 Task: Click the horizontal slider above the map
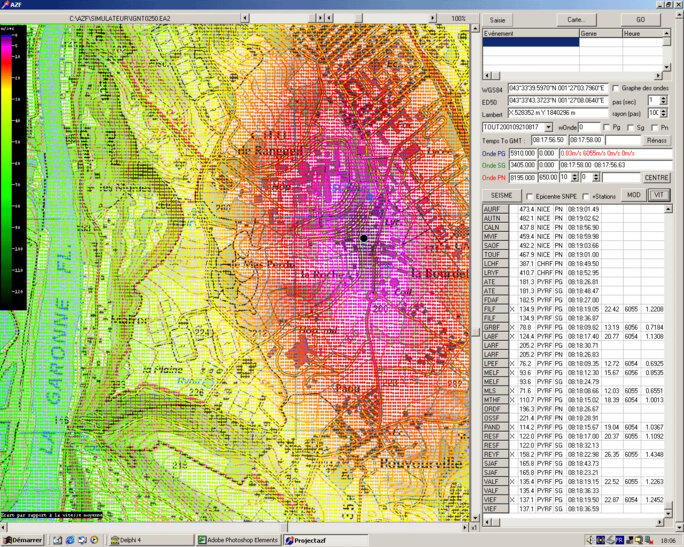tap(360, 18)
